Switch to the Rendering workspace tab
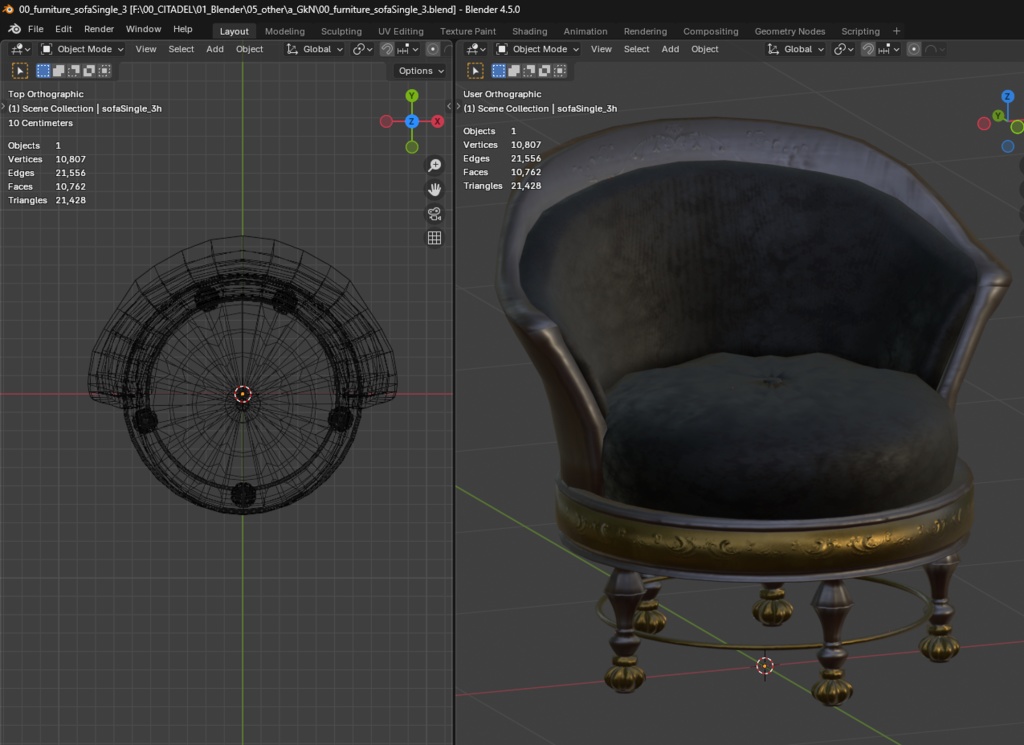The height and width of the screenshot is (745, 1024). point(645,31)
